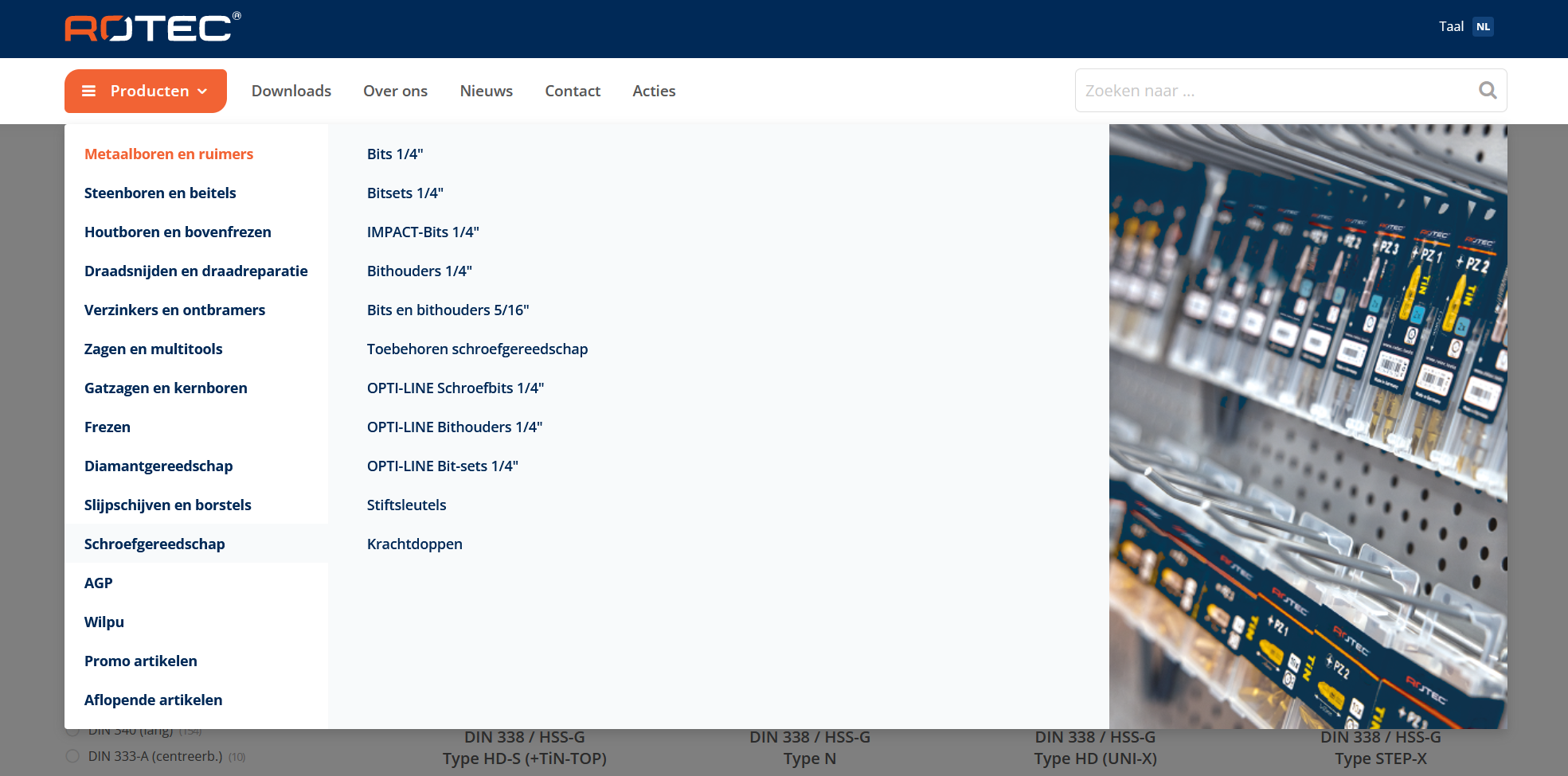This screenshot has width=1568, height=776.
Task: Open OPTI-LINE Schroefbits 1/4" link
Action: click(456, 388)
